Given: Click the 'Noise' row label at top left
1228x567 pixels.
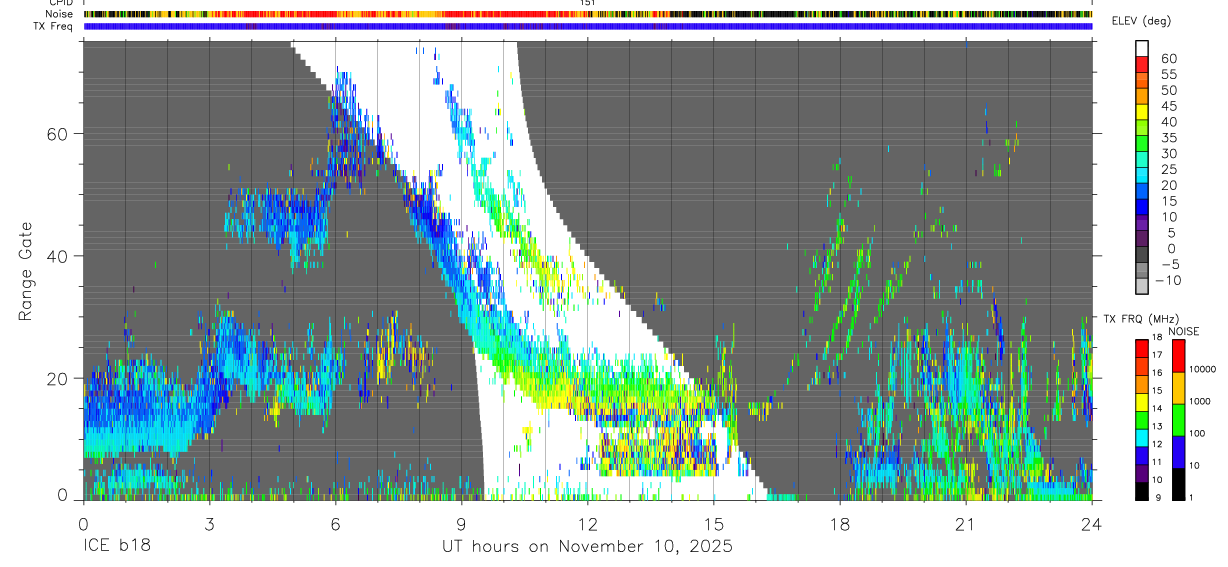Looking at the screenshot, I should [60, 14].
